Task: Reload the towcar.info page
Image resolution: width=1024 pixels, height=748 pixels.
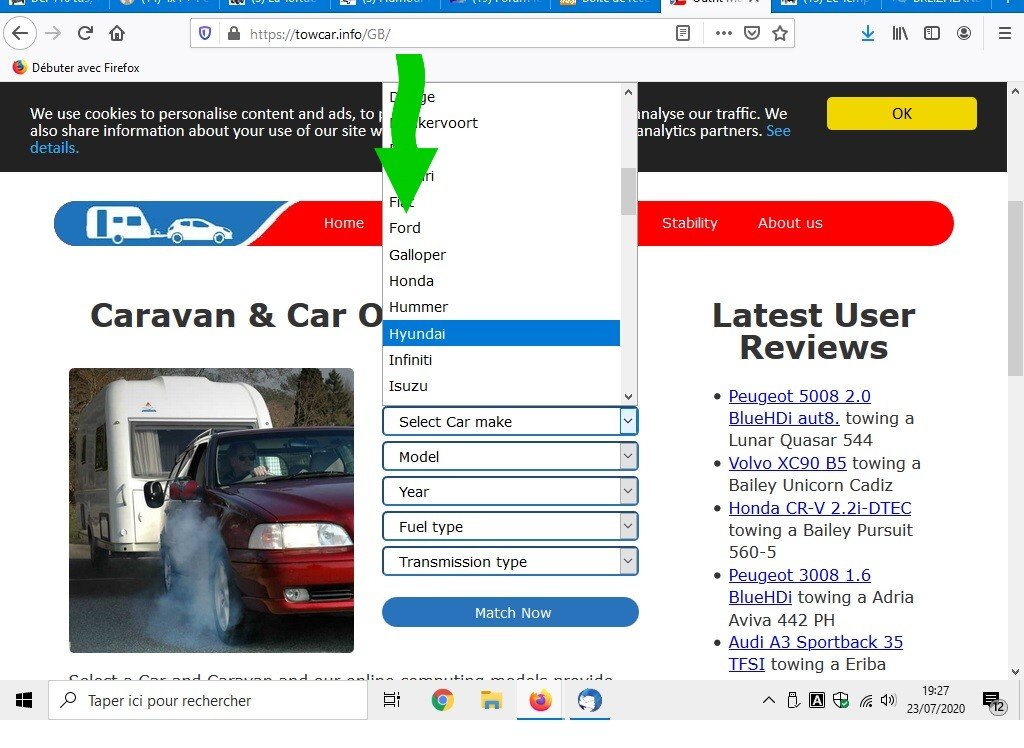Action: [x=86, y=33]
